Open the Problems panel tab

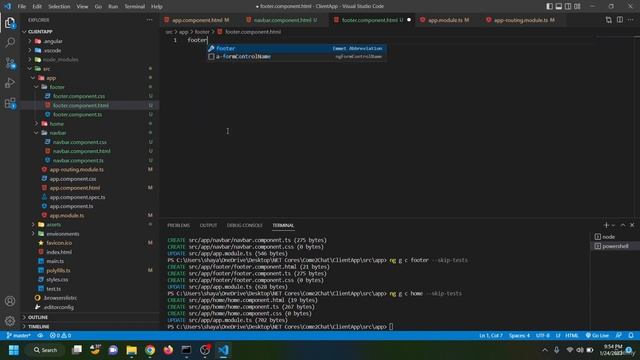(x=178, y=225)
